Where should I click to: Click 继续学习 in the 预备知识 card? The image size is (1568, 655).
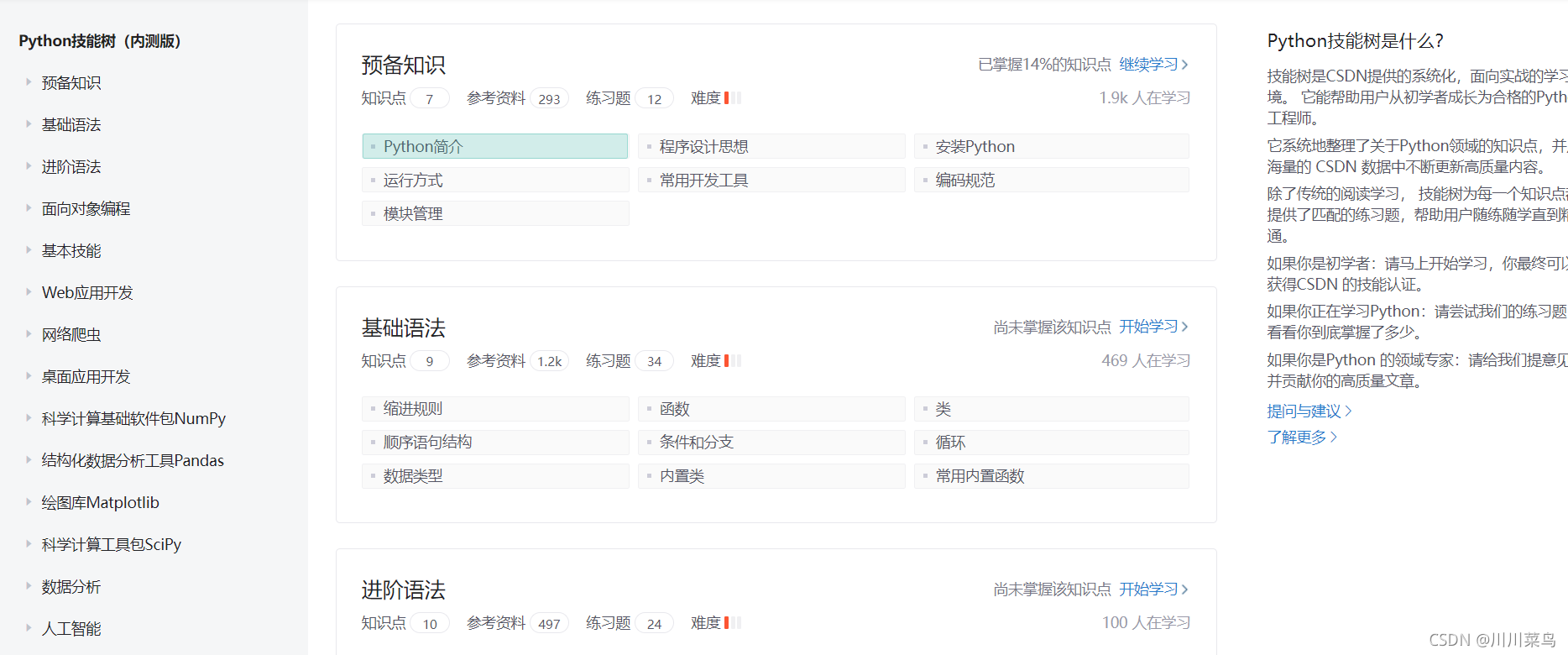[1154, 65]
